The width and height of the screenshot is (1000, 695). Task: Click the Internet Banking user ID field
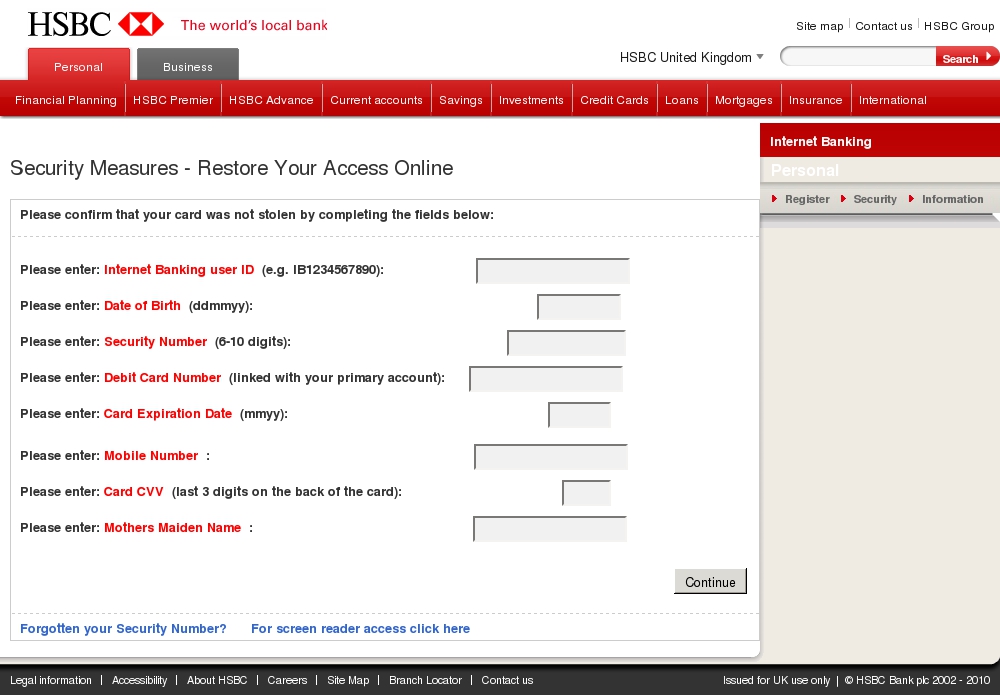[553, 271]
